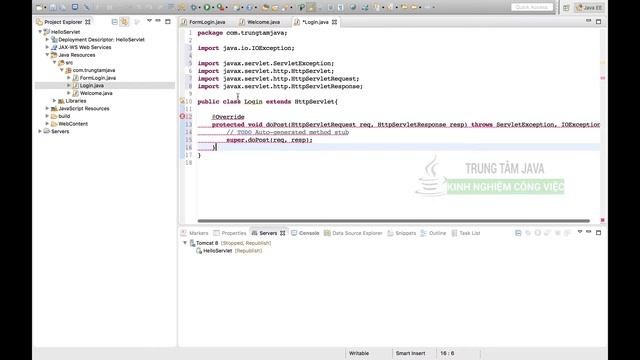Click the 'Smart Insert' status bar entry
This screenshot has height=360, width=640.
410,353
